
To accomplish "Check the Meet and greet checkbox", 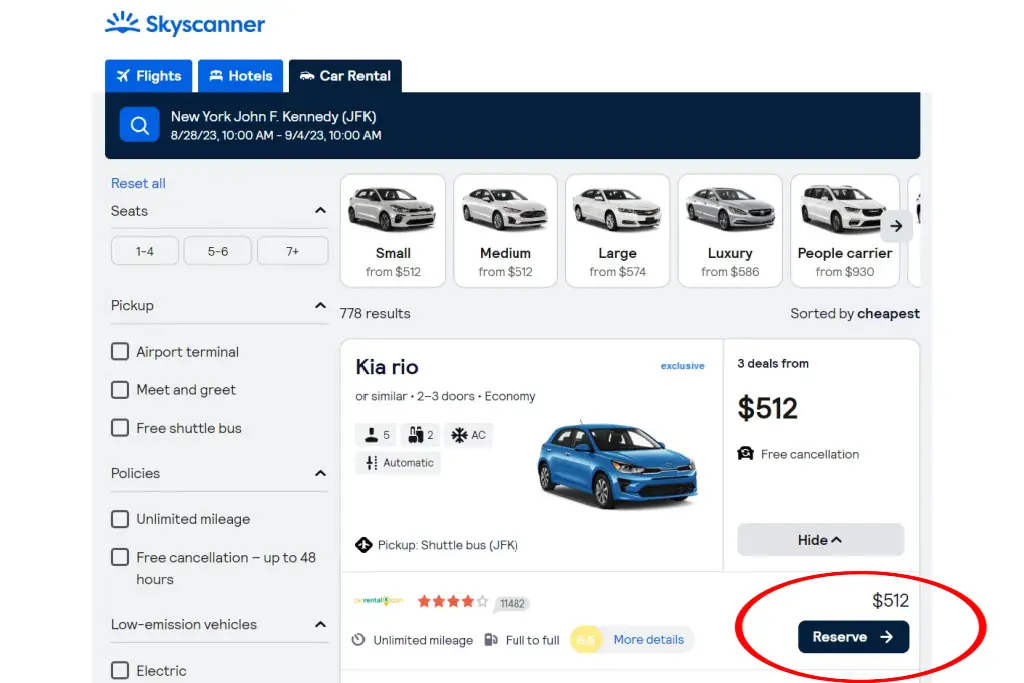I will coord(120,390).
